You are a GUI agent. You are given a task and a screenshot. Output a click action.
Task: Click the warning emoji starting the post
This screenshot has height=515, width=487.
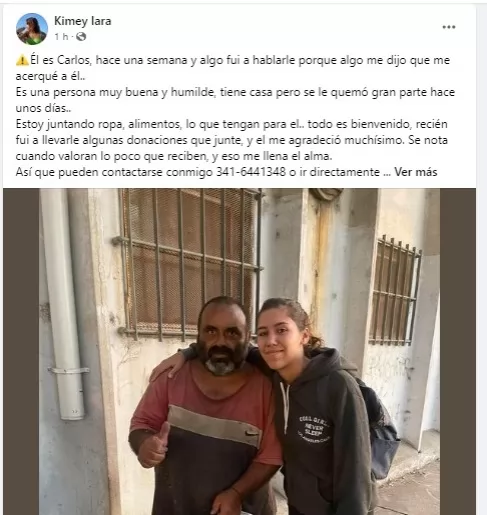[x=22, y=60]
